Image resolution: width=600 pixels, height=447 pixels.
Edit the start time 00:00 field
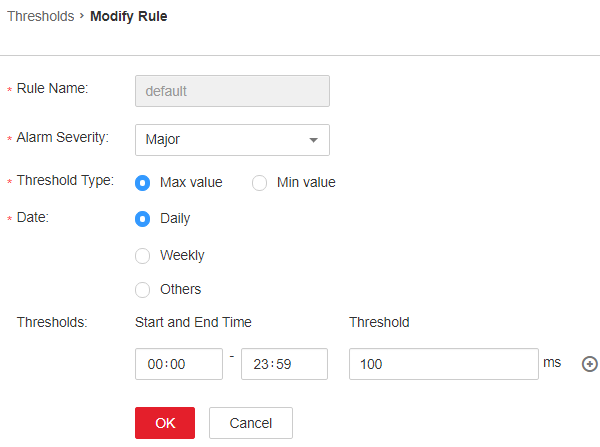tap(179, 364)
